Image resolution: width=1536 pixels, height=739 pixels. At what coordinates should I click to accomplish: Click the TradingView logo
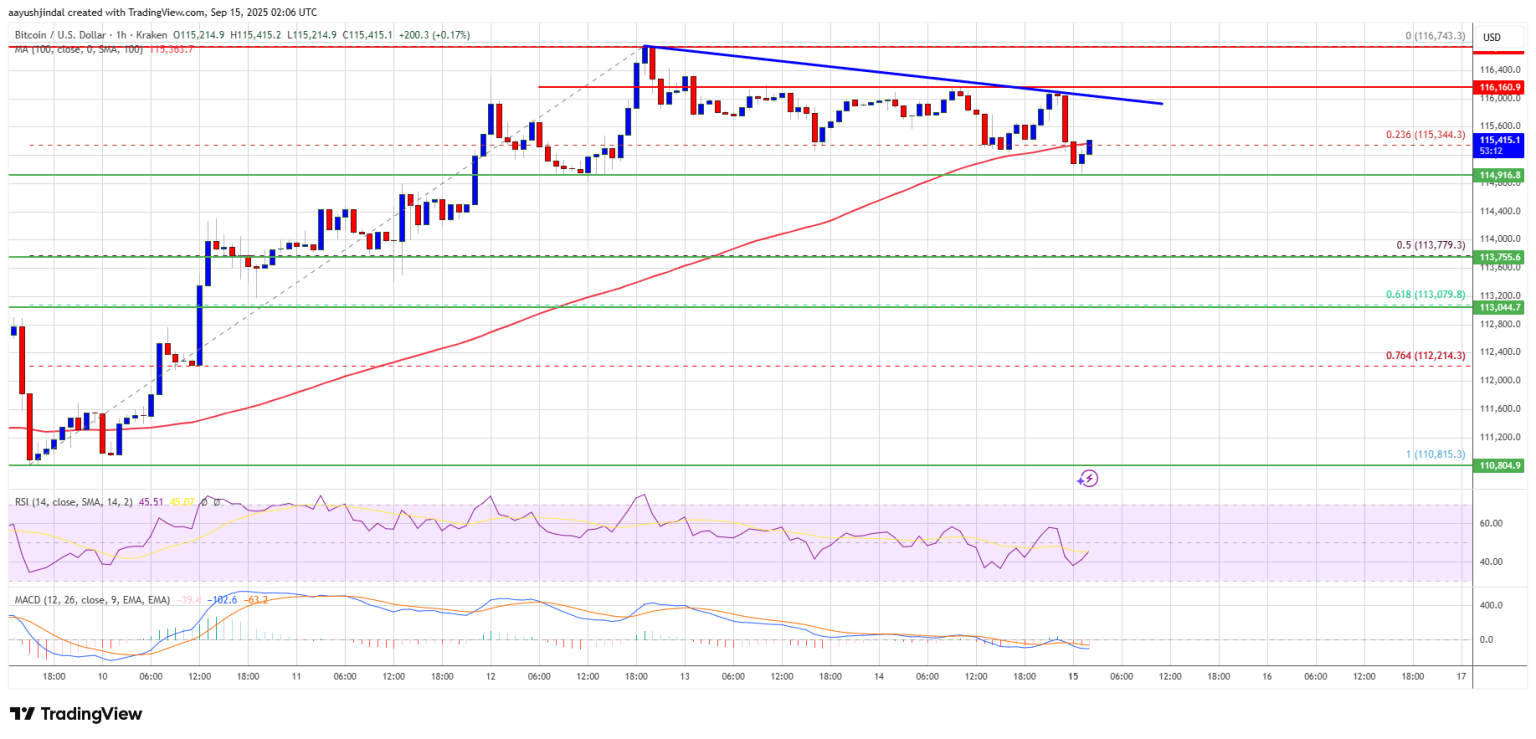coord(76,714)
